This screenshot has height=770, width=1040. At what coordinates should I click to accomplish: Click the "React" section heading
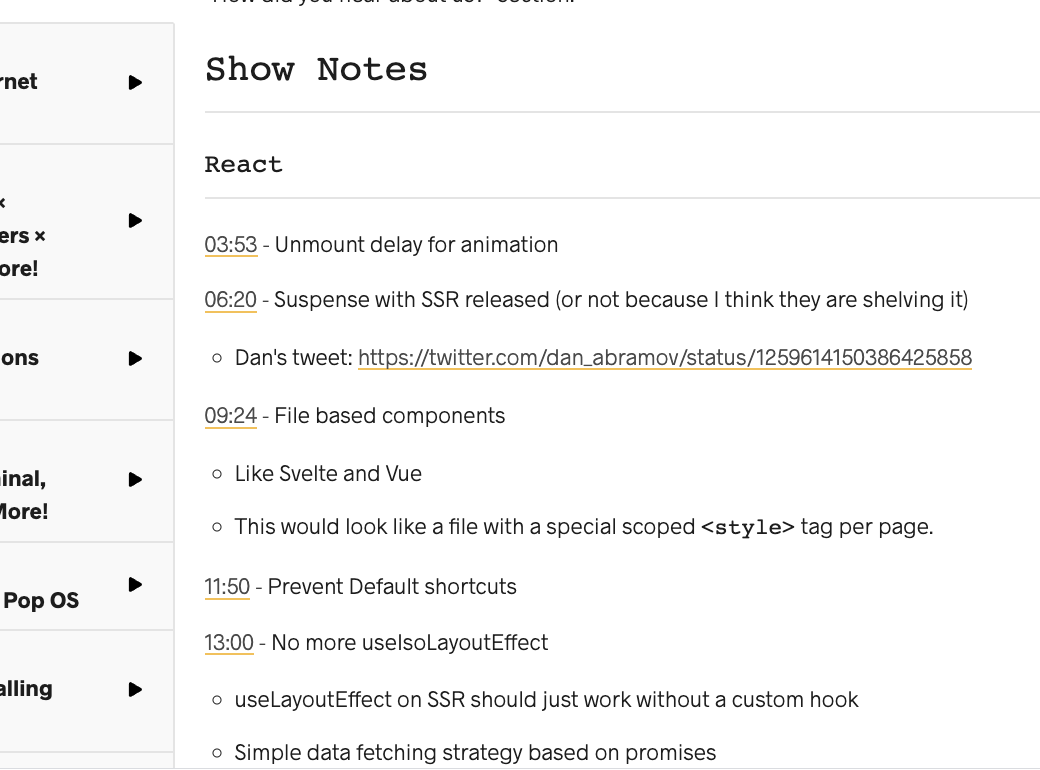pos(243,163)
